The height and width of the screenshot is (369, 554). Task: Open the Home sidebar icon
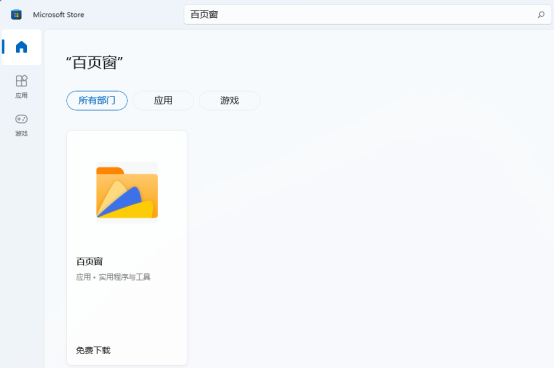point(22,47)
